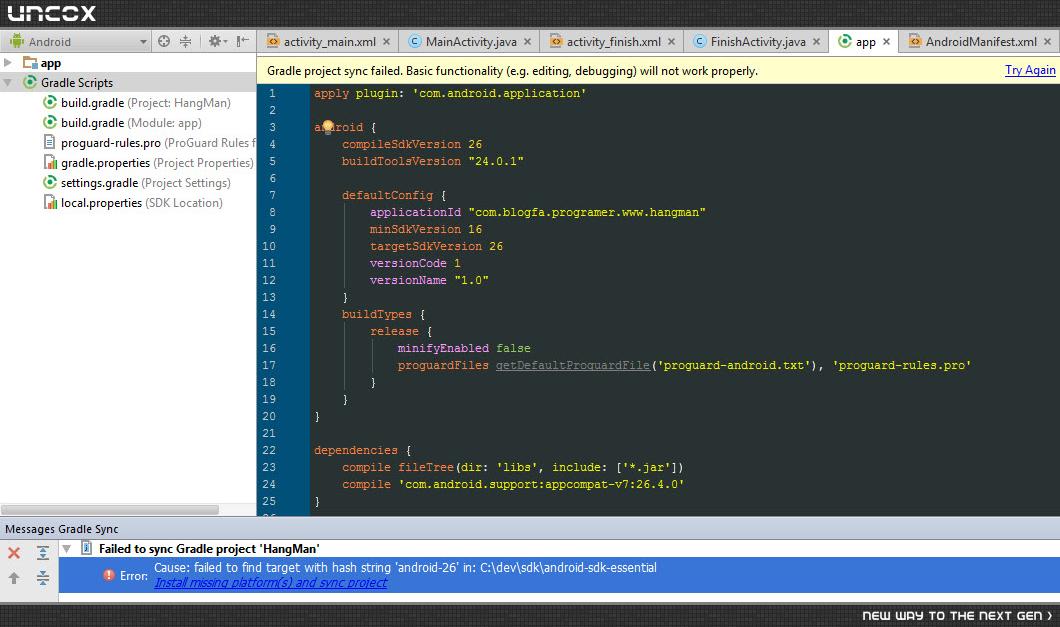Click the red error icon in messages

tap(108, 575)
